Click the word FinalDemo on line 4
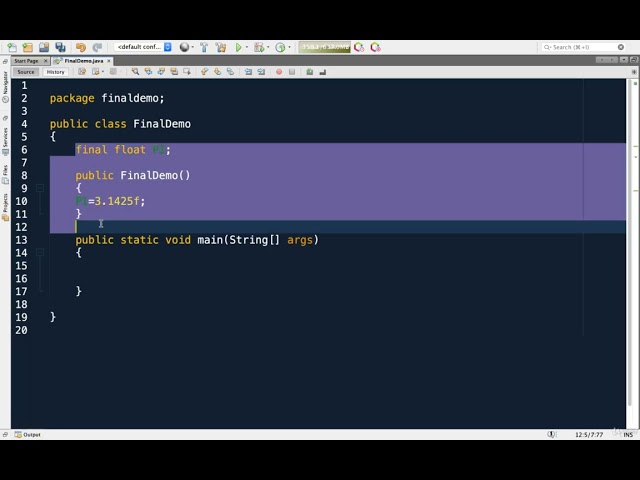This screenshot has height=480, width=640. [162, 124]
